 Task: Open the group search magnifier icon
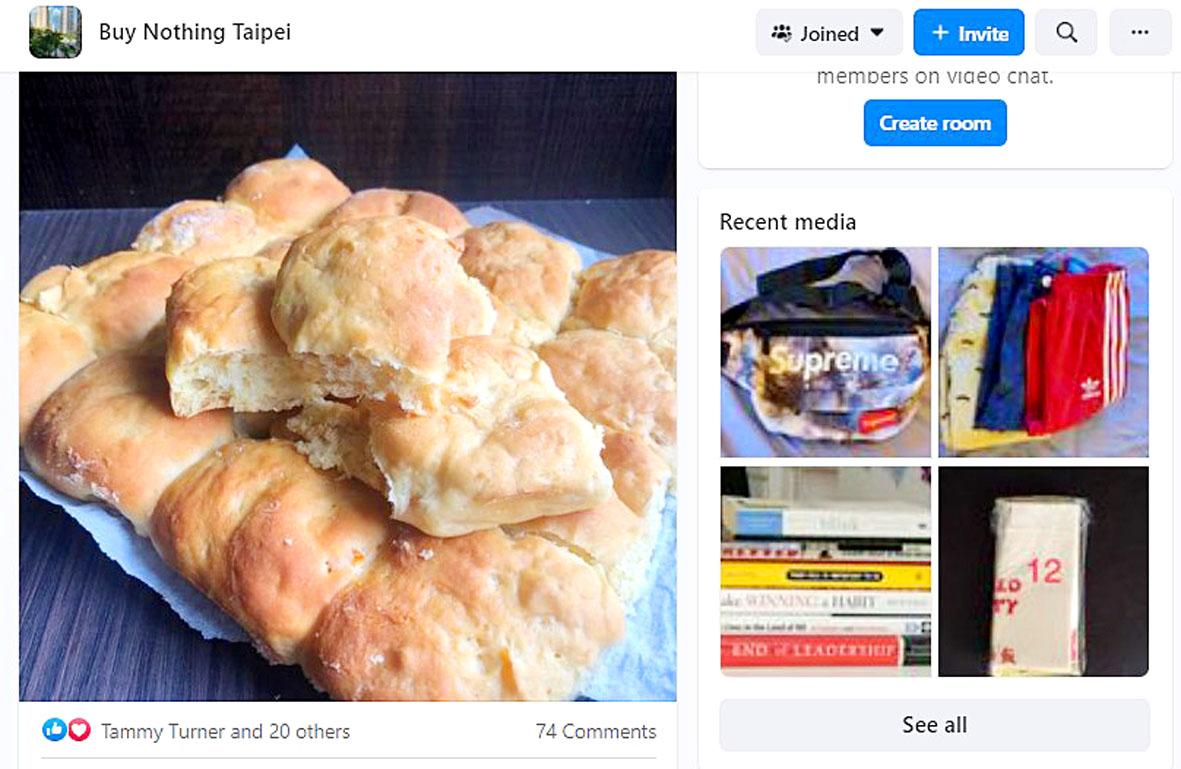[1066, 32]
